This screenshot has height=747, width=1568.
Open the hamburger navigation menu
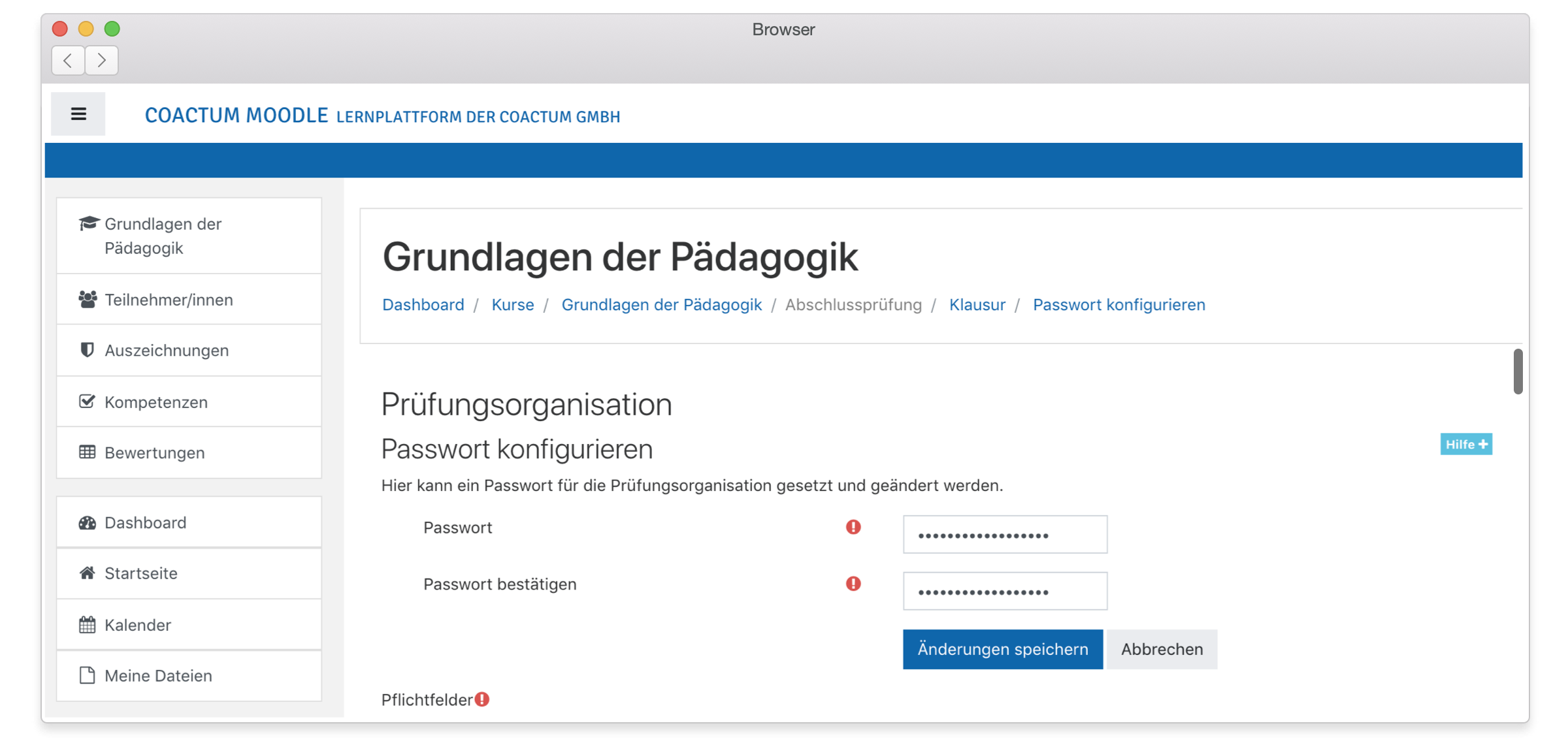78,113
